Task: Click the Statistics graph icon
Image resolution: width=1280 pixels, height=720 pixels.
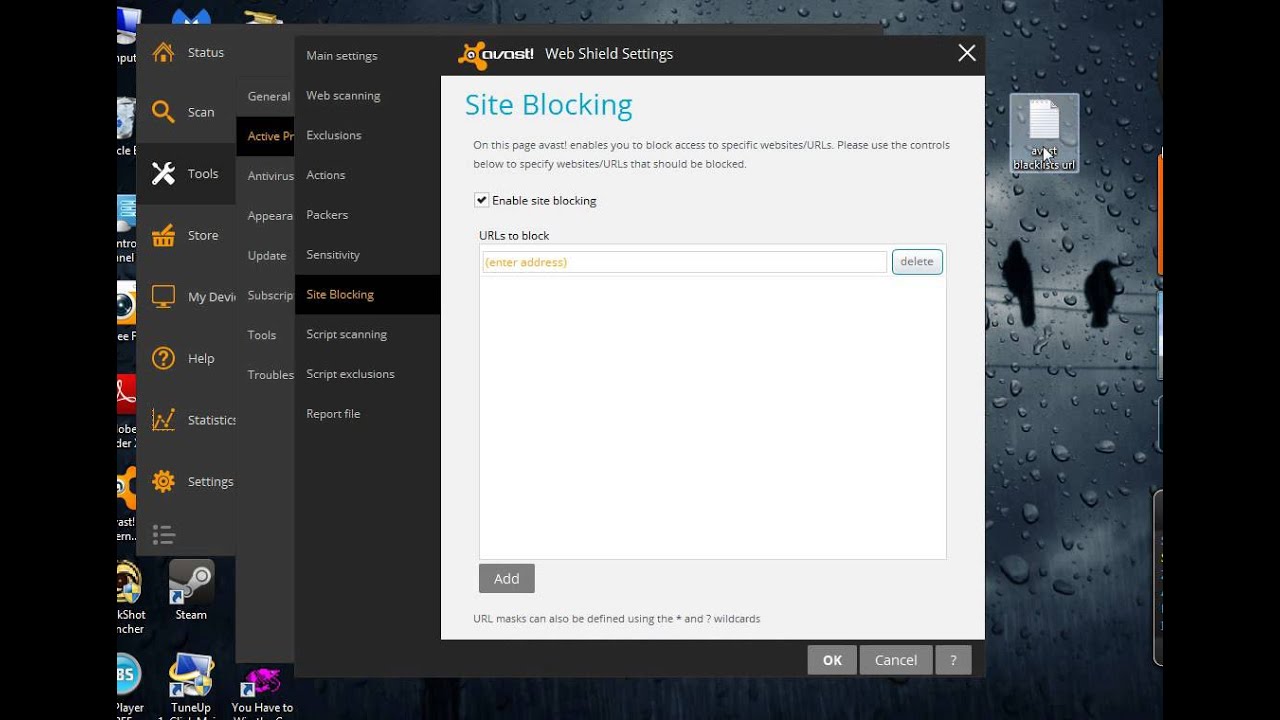Action: click(163, 420)
